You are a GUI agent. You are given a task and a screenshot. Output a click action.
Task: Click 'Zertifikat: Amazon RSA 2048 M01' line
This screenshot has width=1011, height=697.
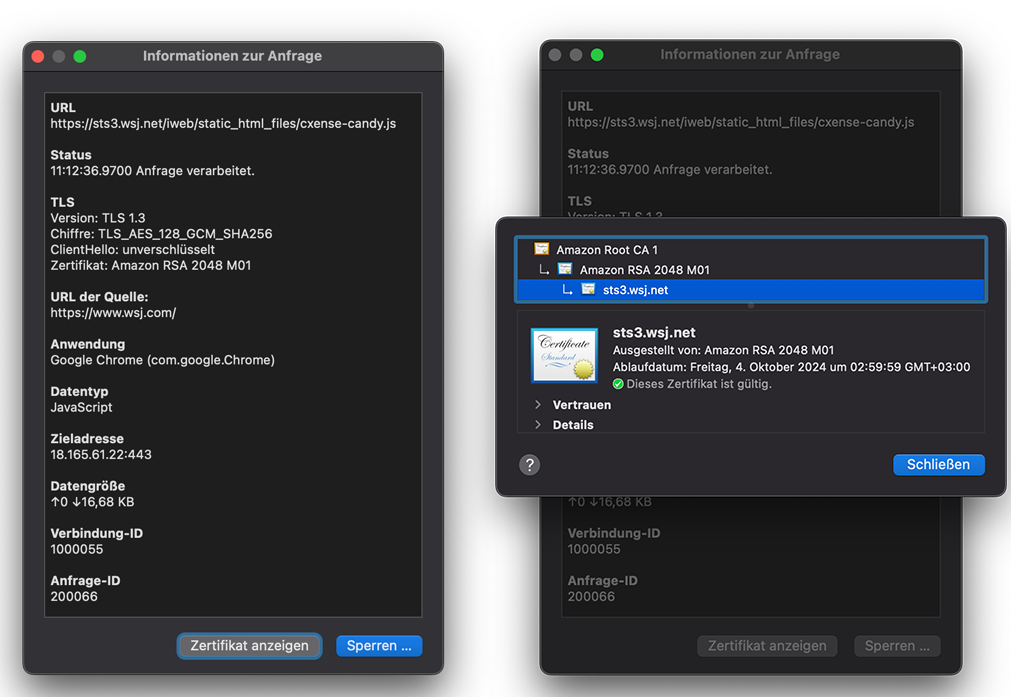[x=151, y=265]
